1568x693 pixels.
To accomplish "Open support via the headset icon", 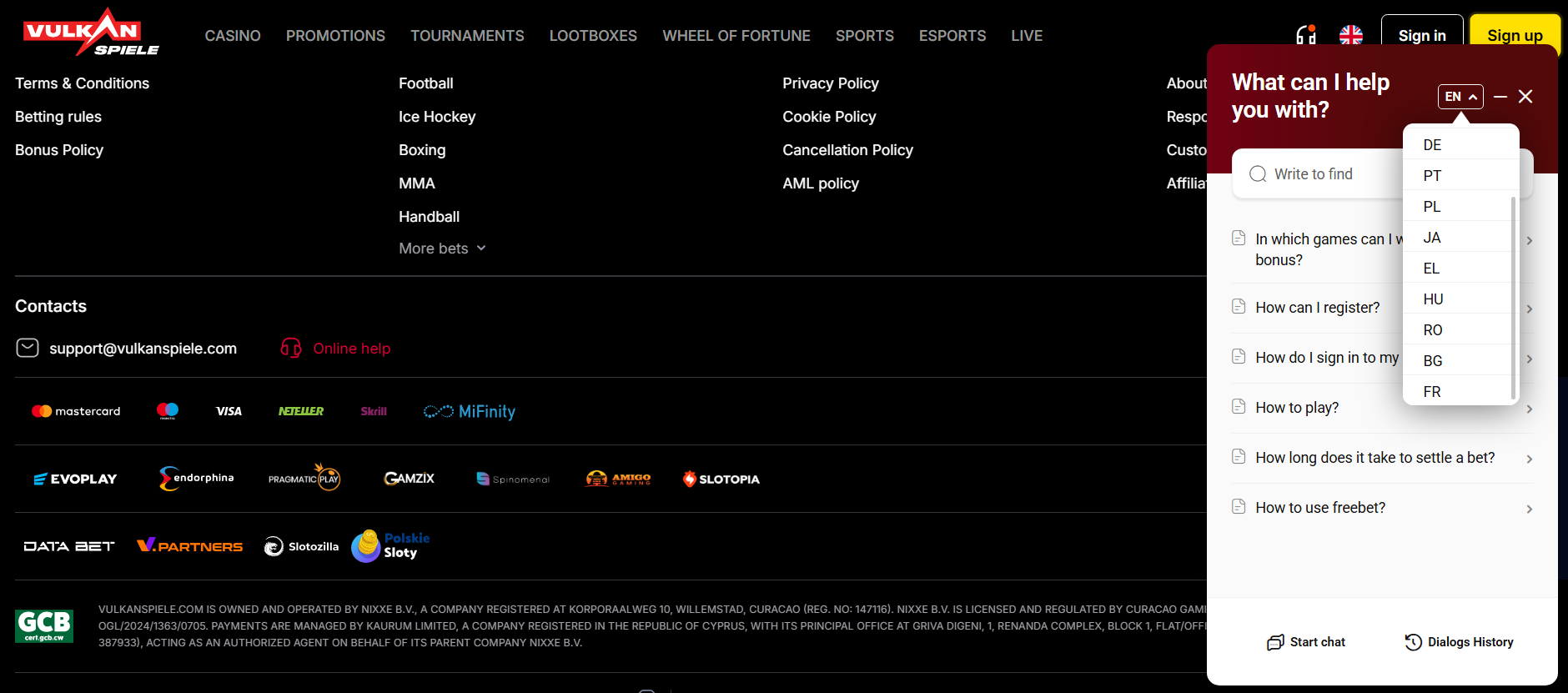I will coord(1305,35).
